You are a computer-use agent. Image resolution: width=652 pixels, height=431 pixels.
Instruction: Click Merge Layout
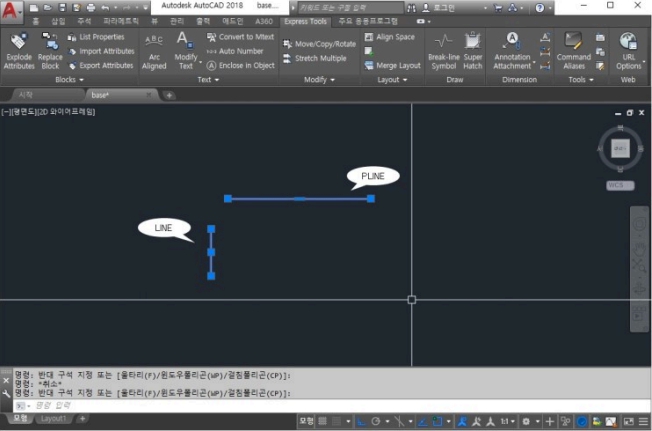tap(393, 65)
